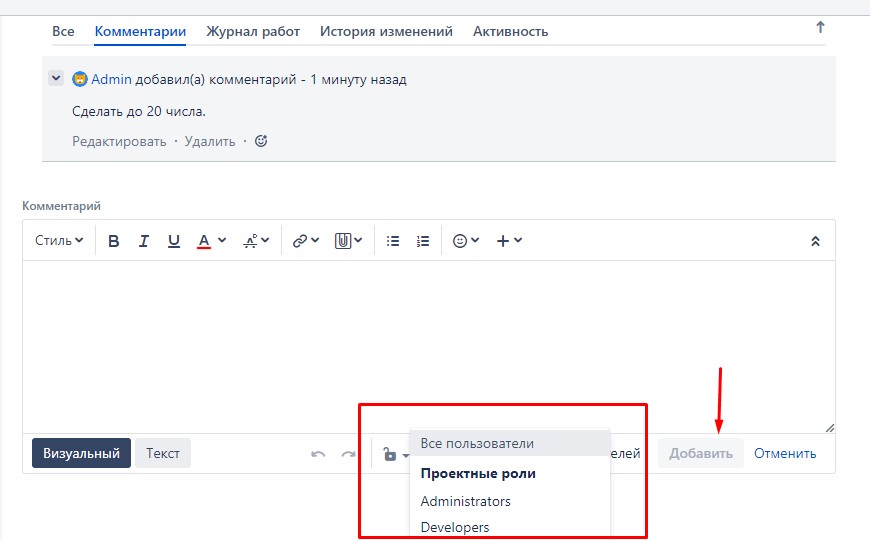Click the Добавить button
Screen dimensions: 870x540
(x=701, y=453)
